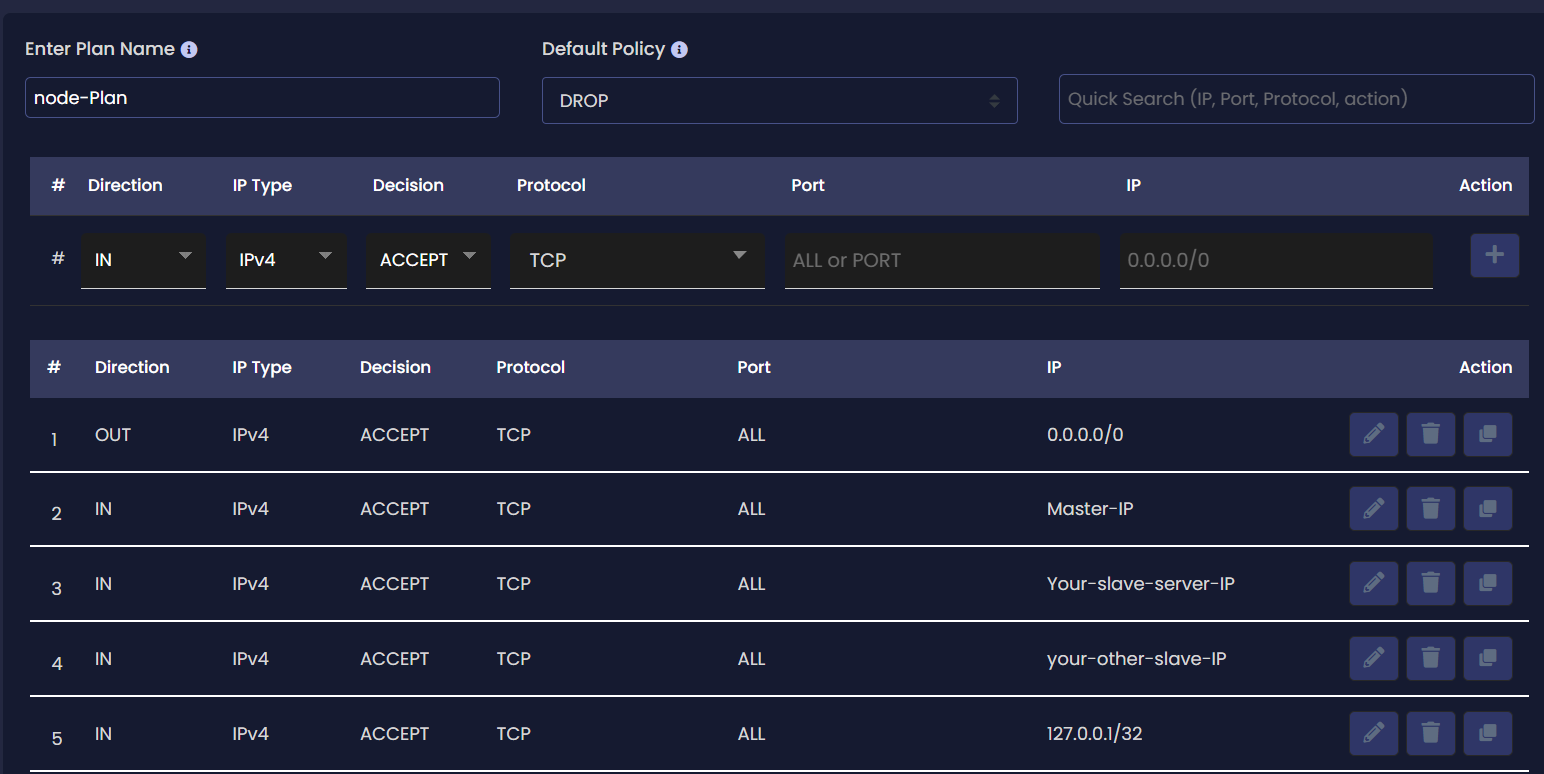
Task: Delete the Master-IP rule via trash icon
Action: pos(1430,508)
